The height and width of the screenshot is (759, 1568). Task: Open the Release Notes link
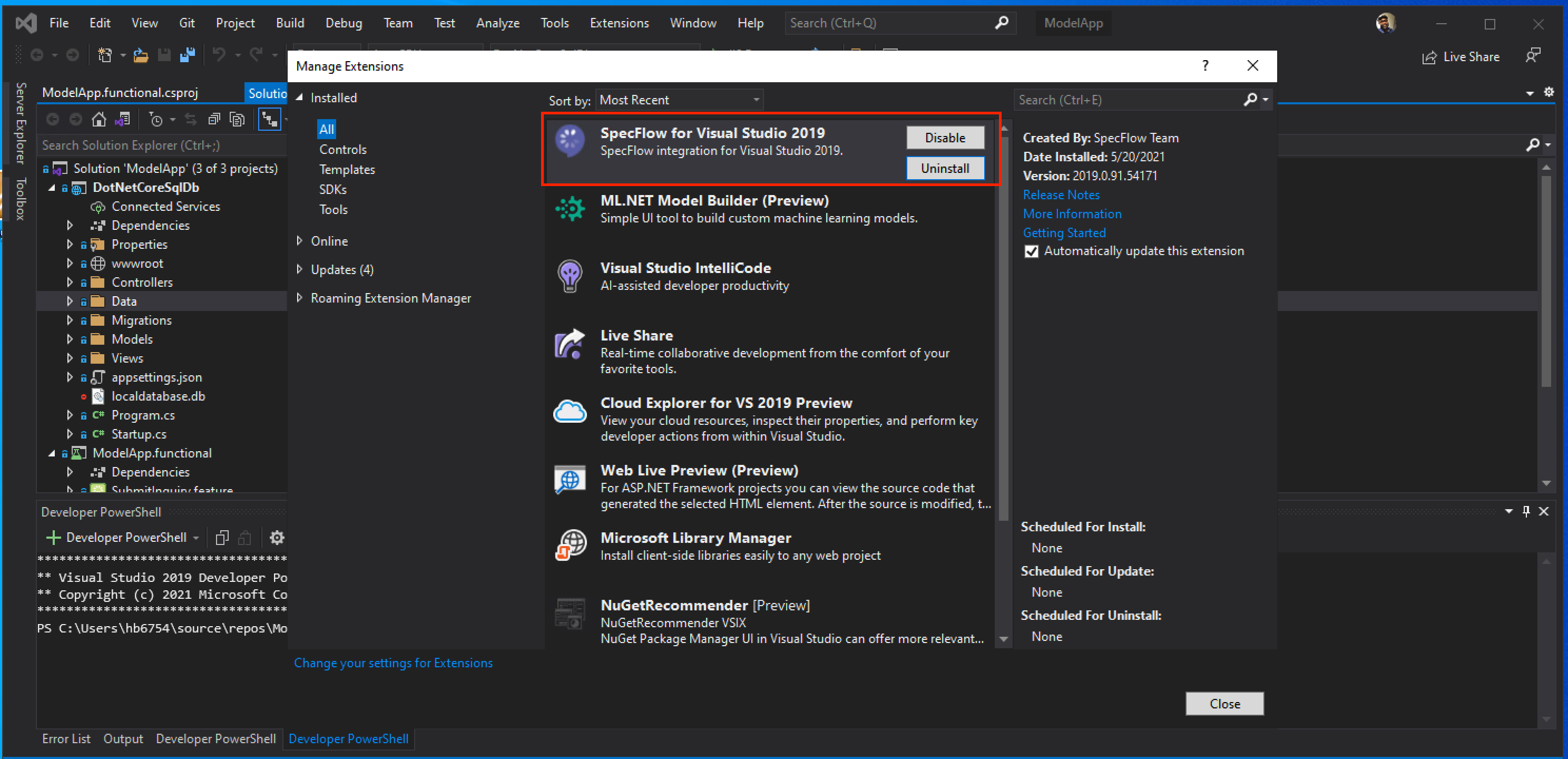[x=1061, y=195]
